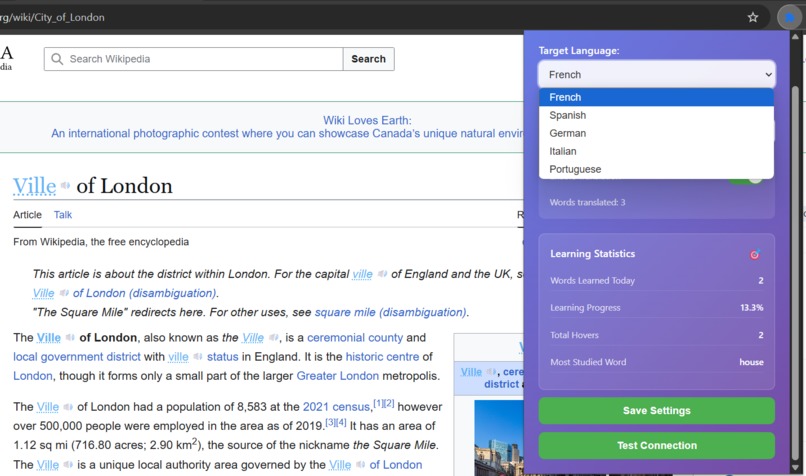Play audio for ville before the status link
Screen dimensions: 806x476
coord(198,357)
